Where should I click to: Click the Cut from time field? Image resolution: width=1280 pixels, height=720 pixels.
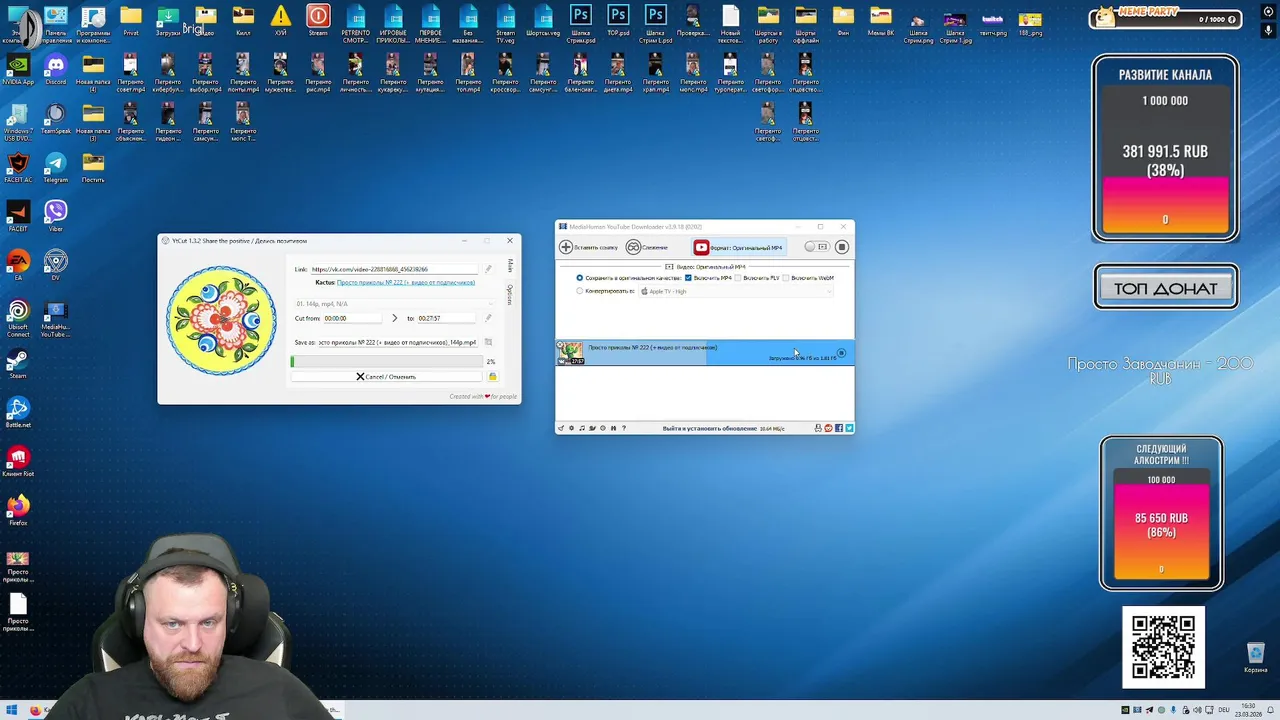coord(352,318)
